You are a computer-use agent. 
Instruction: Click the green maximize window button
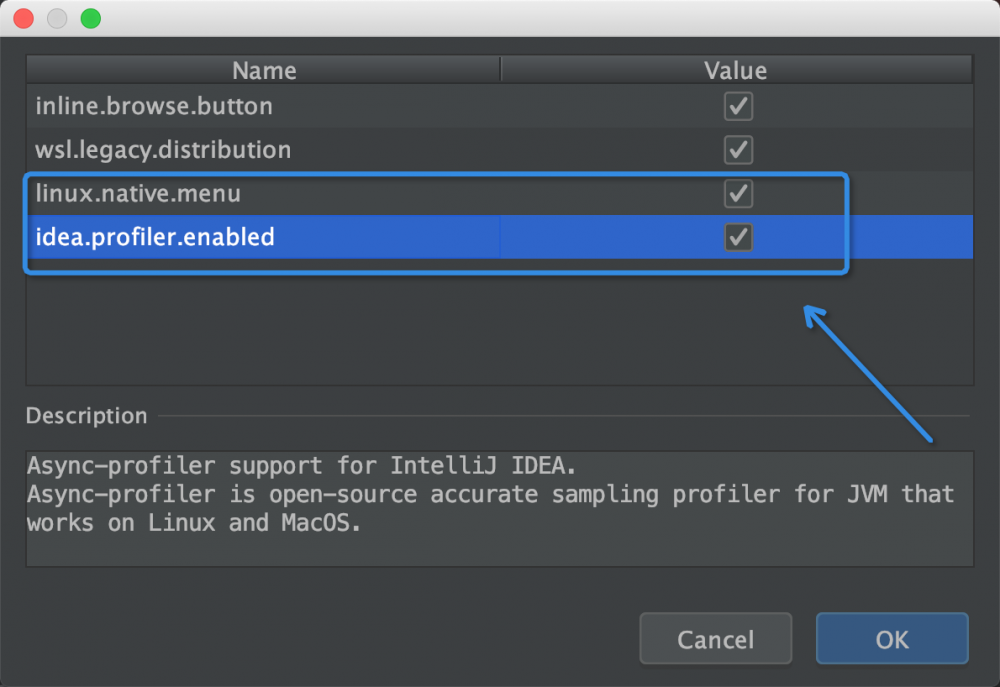[x=90, y=18]
